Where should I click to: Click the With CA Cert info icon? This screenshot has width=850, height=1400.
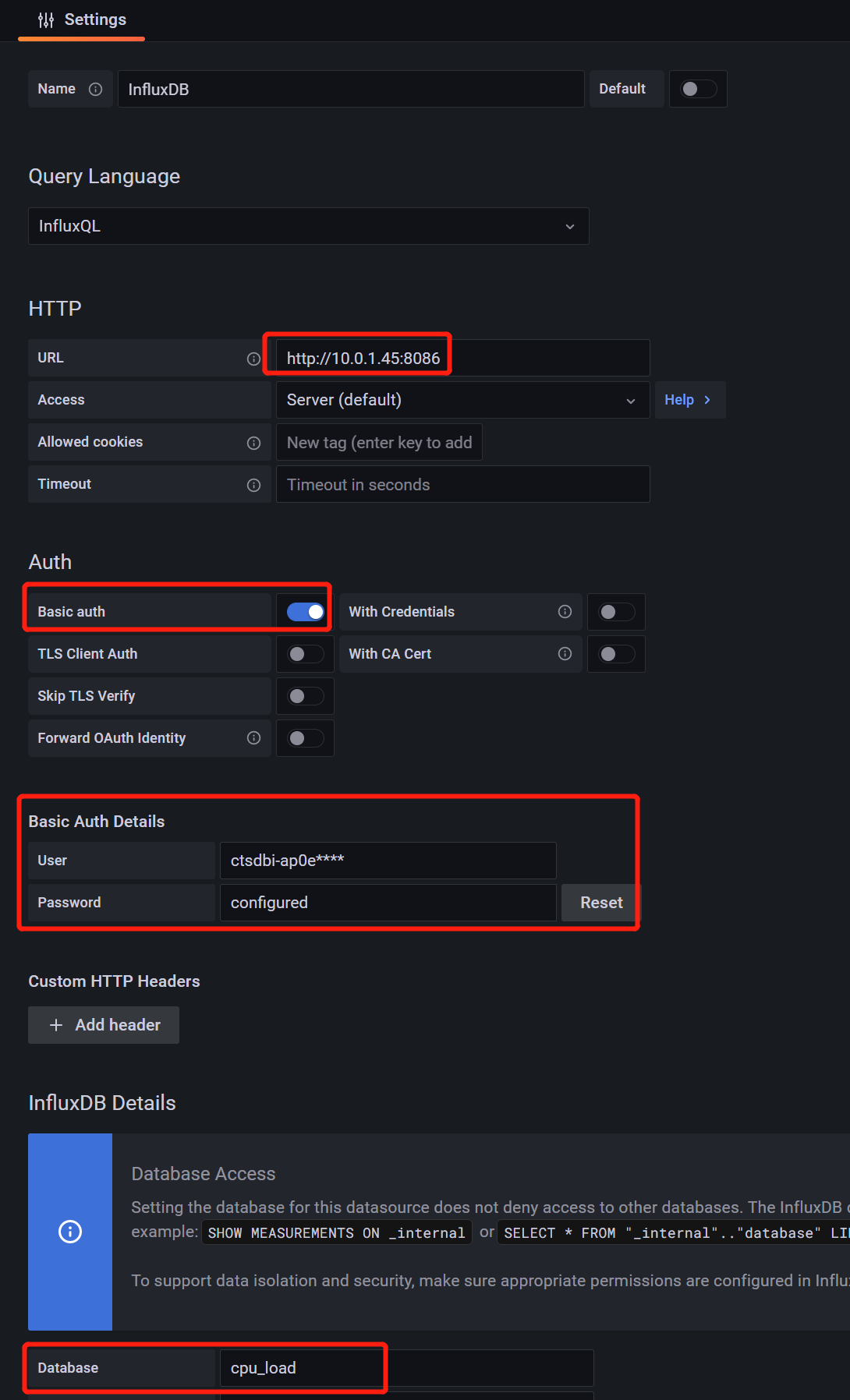(x=565, y=654)
